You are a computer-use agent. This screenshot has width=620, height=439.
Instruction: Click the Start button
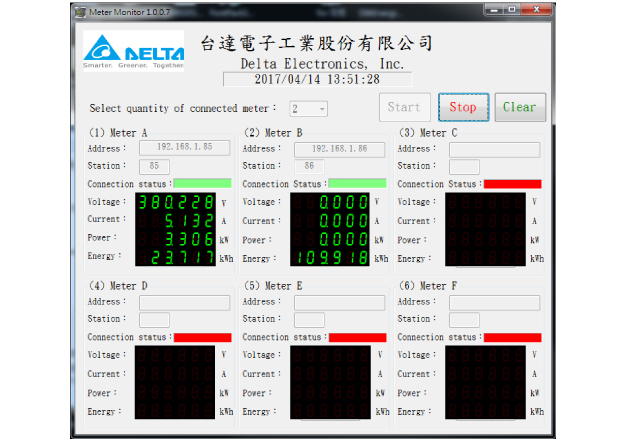[x=405, y=107]
